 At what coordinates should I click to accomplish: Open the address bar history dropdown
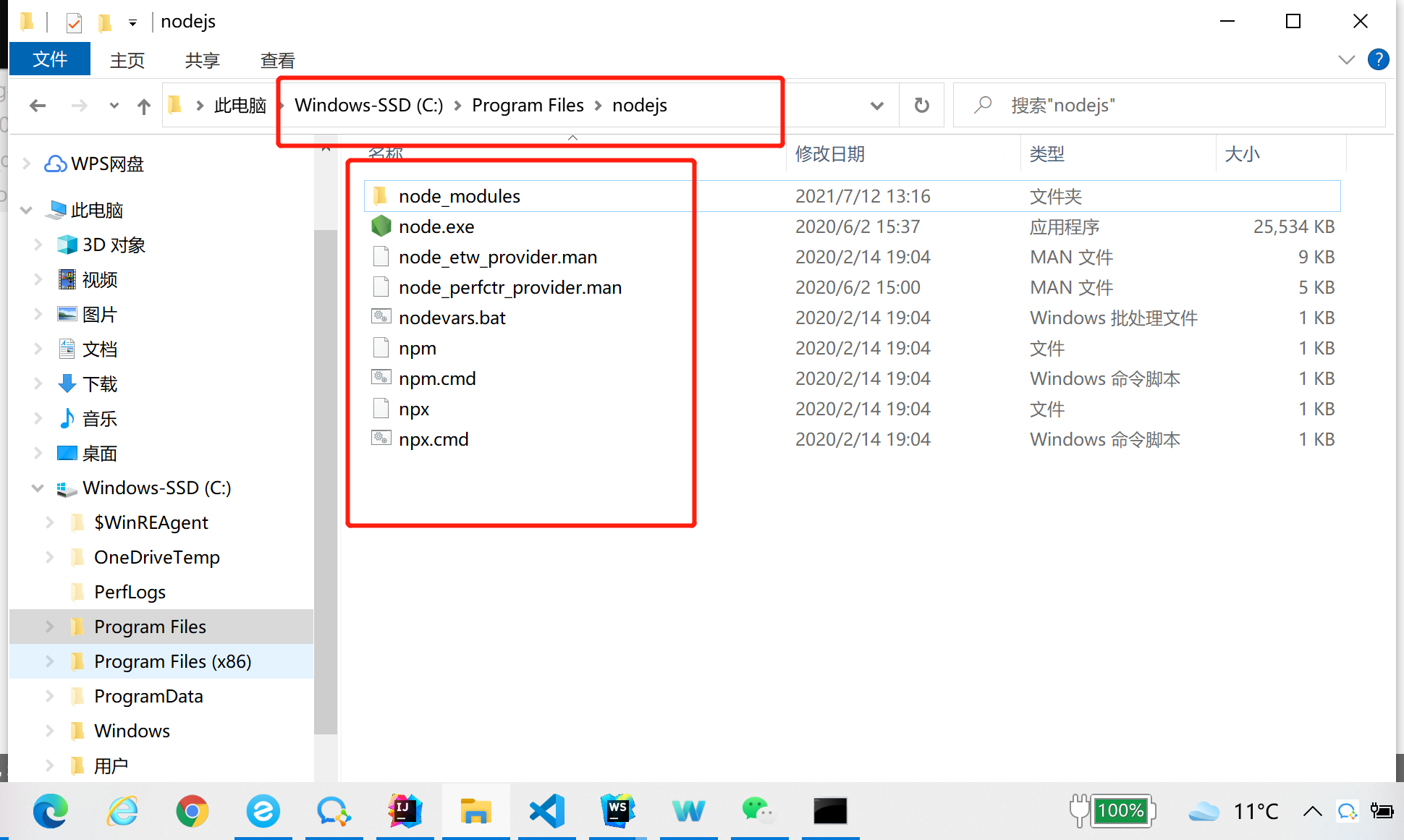pyautogui.click(x=876, y=106)
